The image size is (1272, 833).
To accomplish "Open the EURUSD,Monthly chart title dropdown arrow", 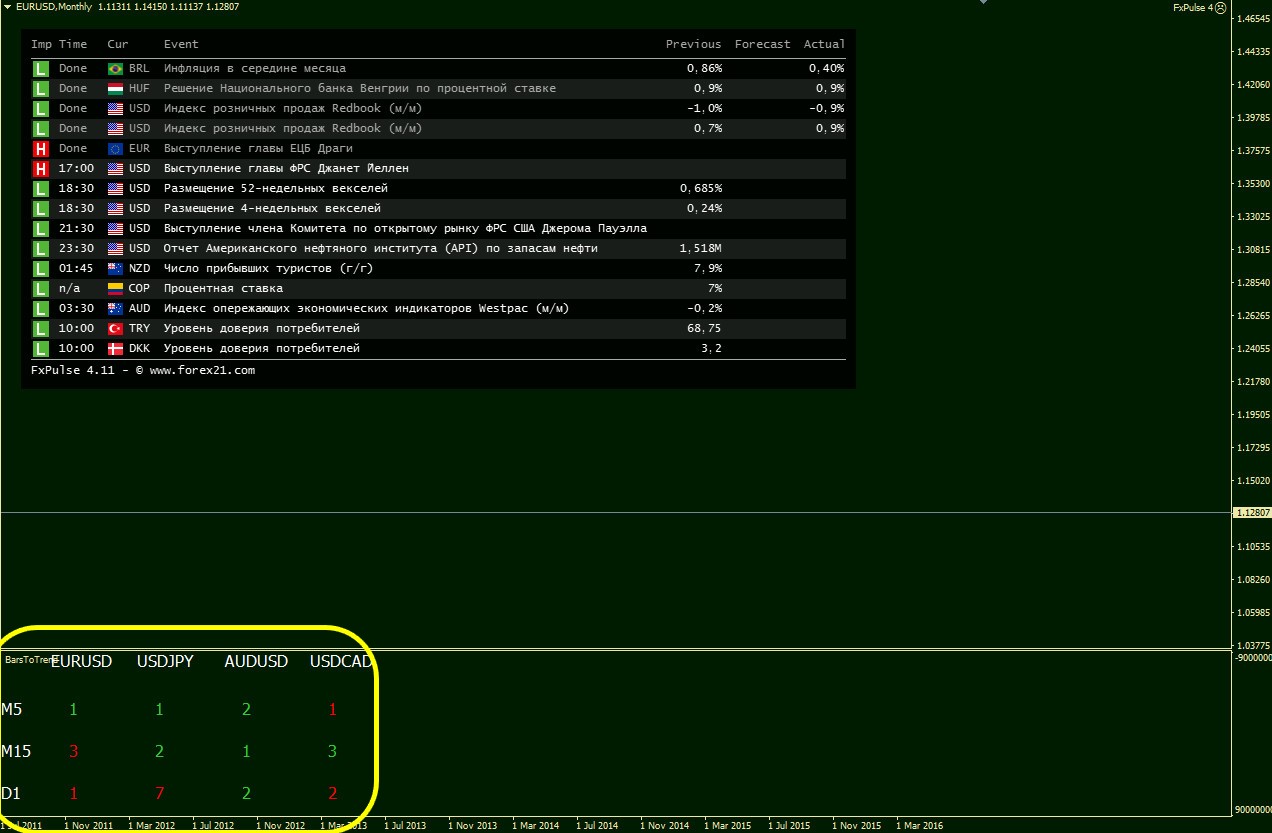I will (x=7, y=6).
